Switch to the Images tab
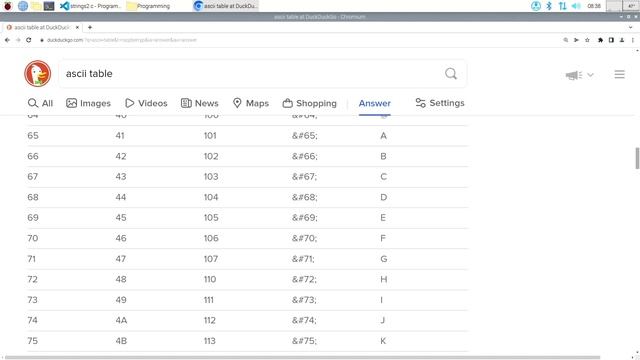 (89, 103)
